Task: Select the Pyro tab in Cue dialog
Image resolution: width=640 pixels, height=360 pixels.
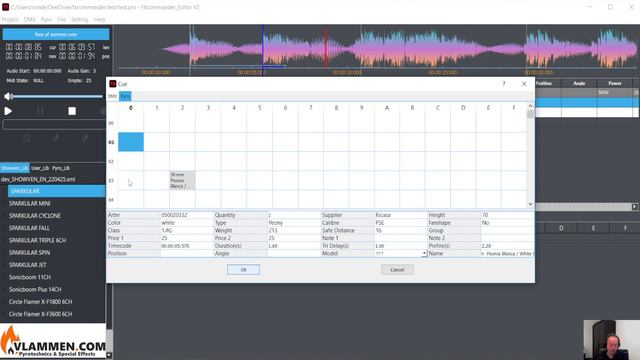Action: point(125,96)
